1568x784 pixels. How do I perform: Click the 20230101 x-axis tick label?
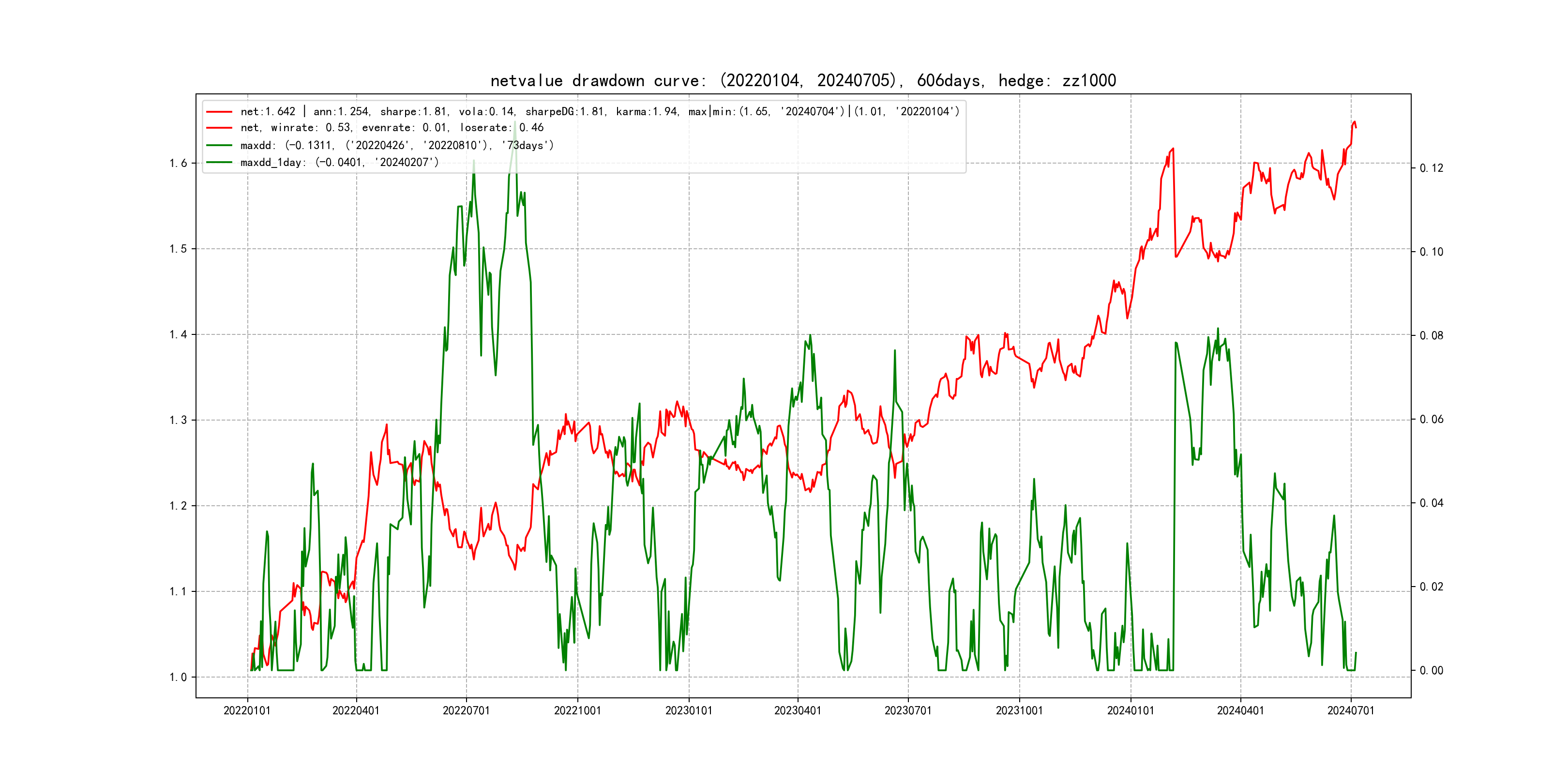pos(689,711)
